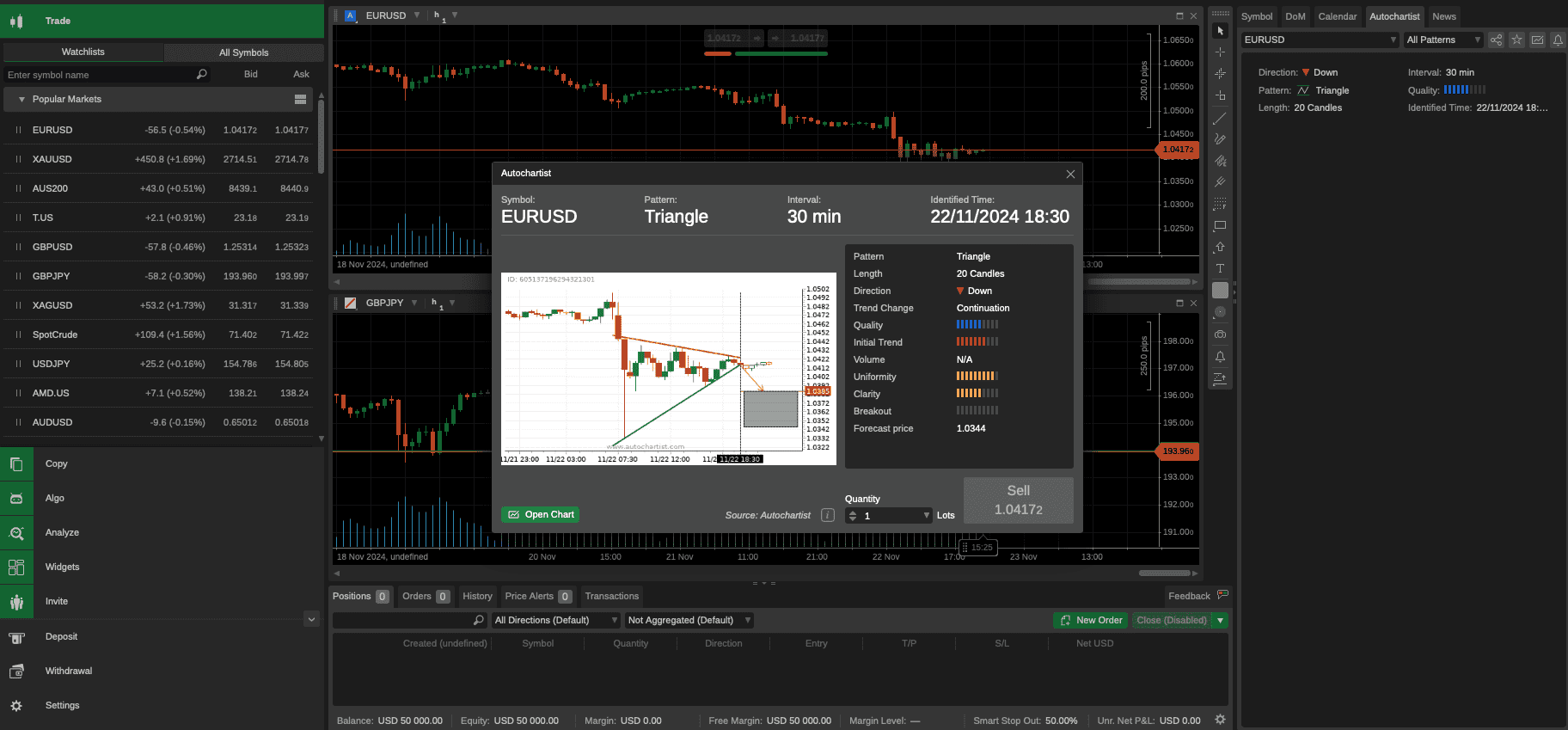Open Settings from the sidebar
Screen dimensions: 1568x730
(x=162, y=706)
